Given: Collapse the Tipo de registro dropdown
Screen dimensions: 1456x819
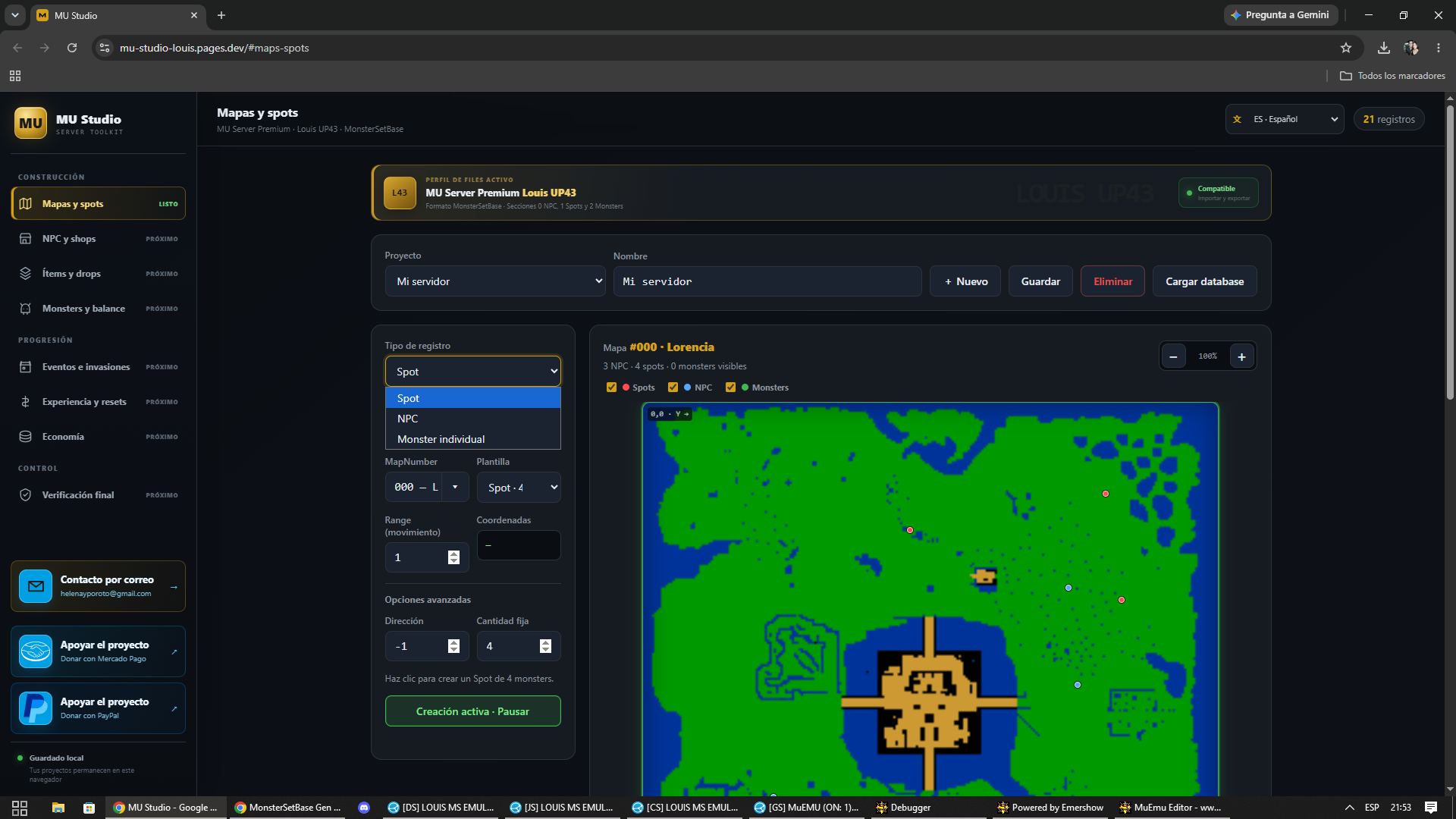Looking at the screenshot, I should click(473, 372).
